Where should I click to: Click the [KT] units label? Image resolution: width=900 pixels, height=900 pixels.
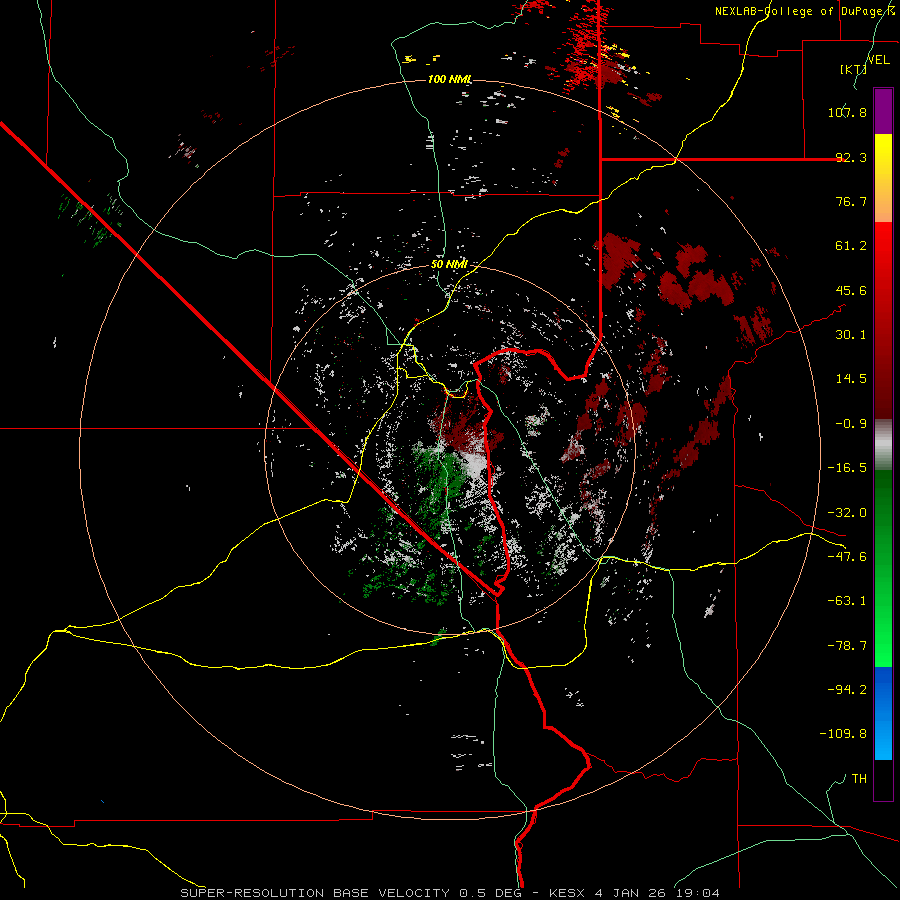click(854, 69)
